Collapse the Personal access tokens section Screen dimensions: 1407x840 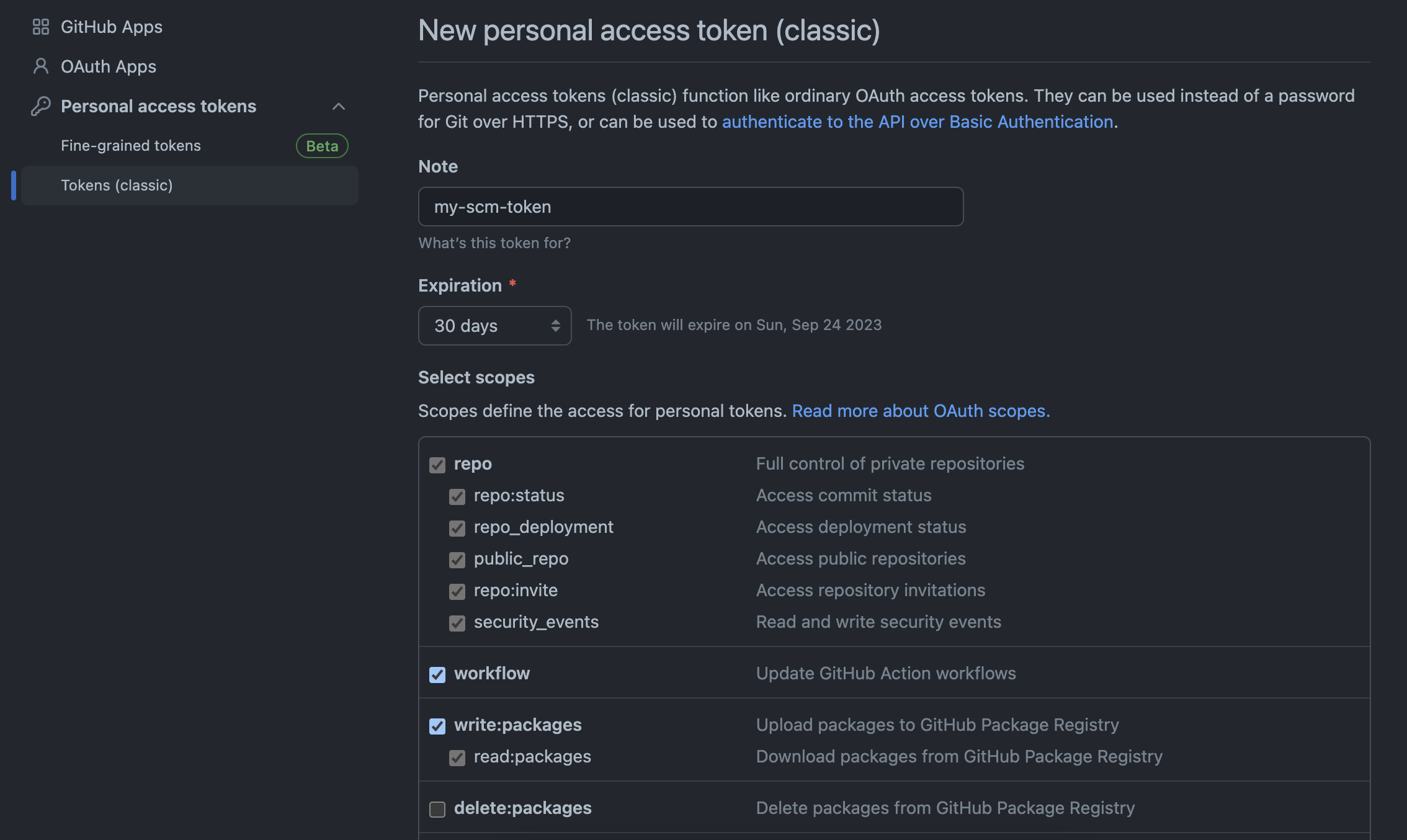point(339,106)
